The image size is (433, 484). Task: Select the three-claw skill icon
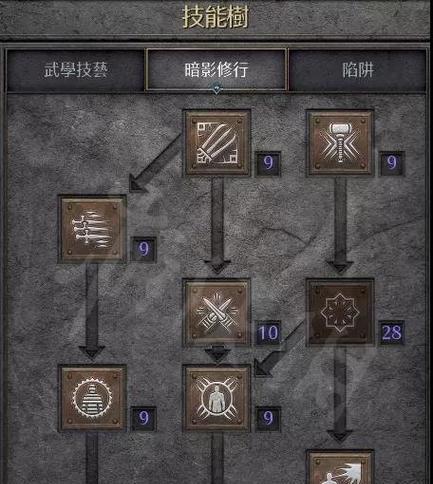(217, 143)
